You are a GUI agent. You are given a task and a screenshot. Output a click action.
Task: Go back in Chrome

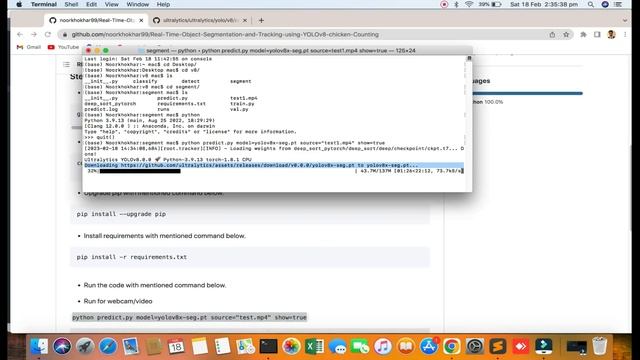click(20, 35)
